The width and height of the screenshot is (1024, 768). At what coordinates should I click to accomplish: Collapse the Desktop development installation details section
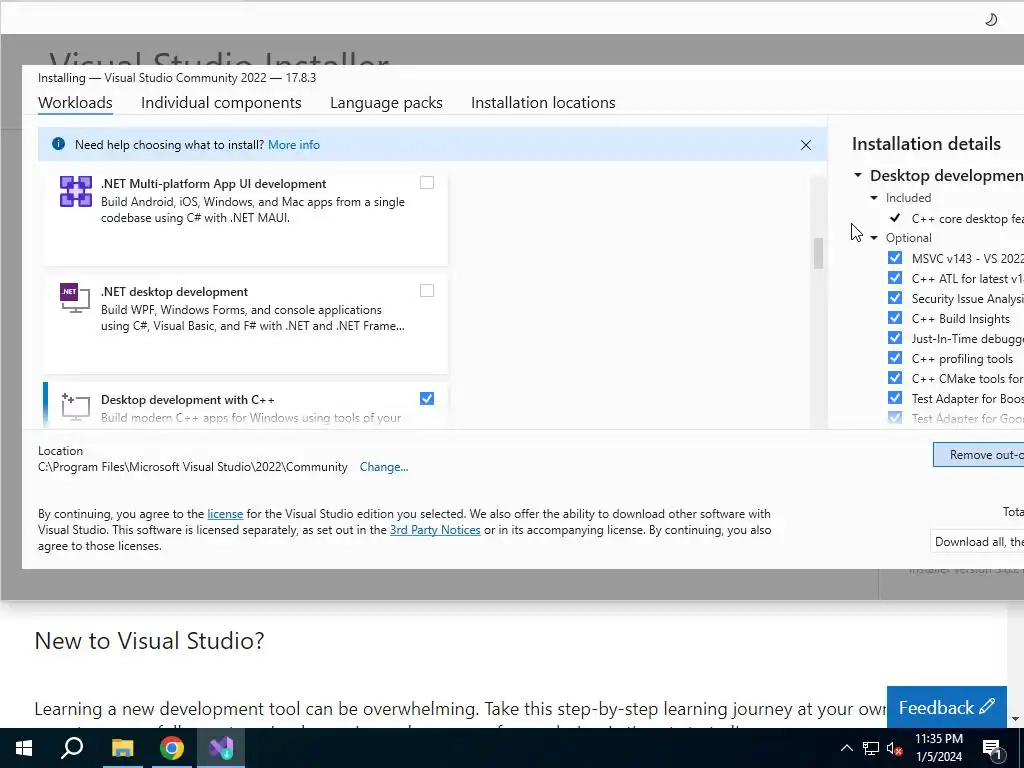pos(858,175)
